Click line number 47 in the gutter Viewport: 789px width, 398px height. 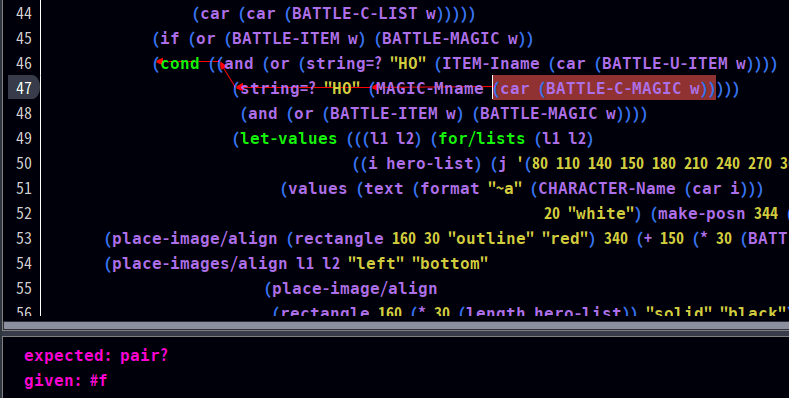pyautogui.click(x=24, y=88)
